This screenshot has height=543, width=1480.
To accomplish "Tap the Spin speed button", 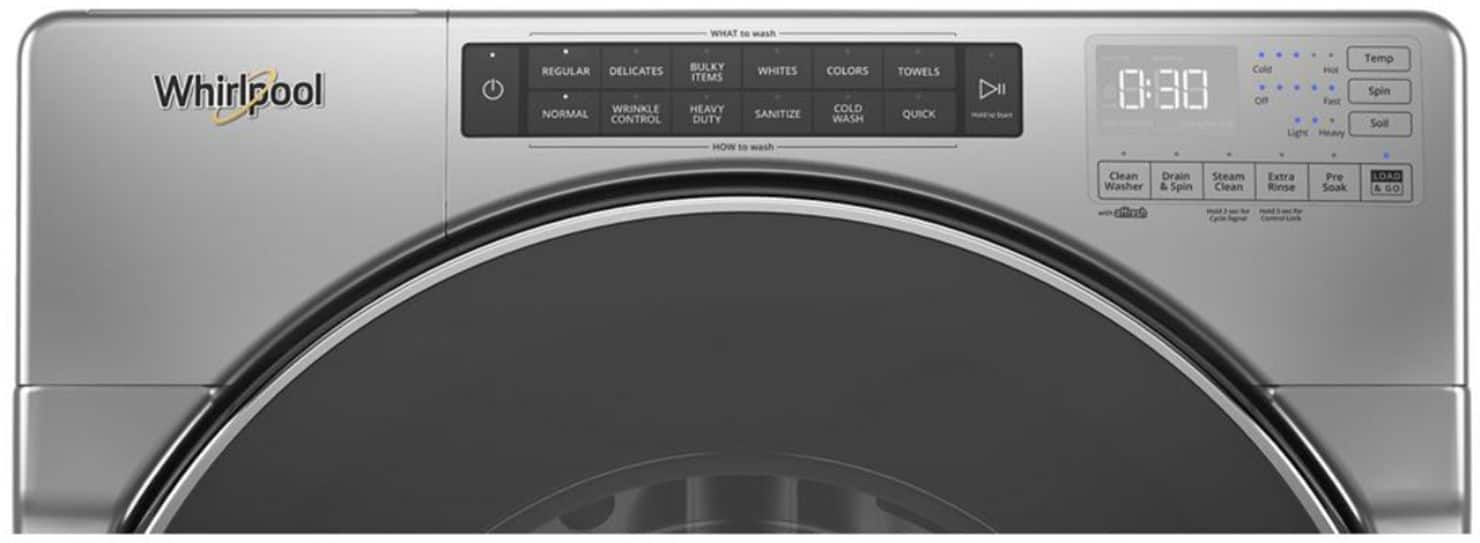I will click(1379, 91).
